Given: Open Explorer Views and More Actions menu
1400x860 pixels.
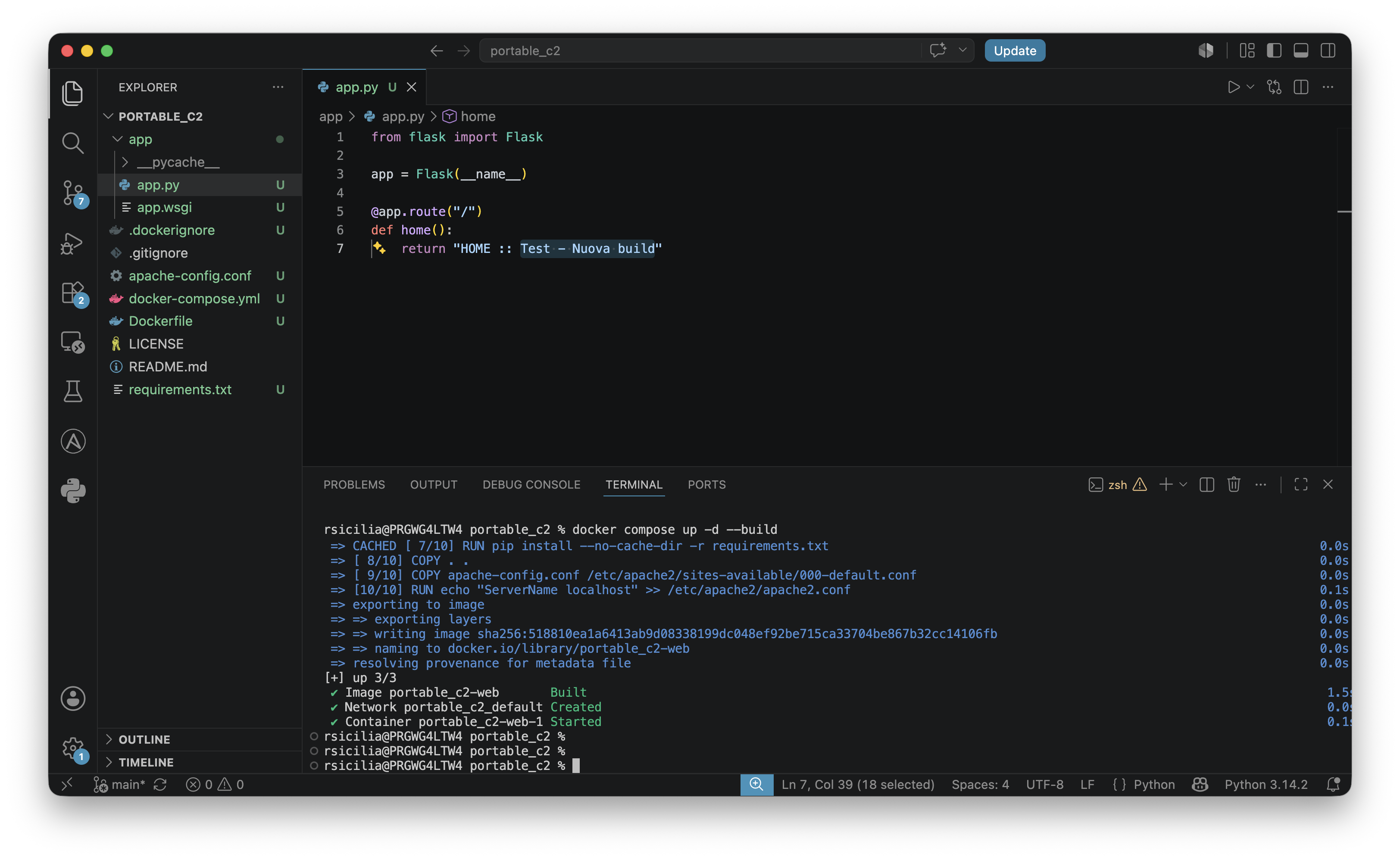Looking at the screenshot, I should coord(278,87).
